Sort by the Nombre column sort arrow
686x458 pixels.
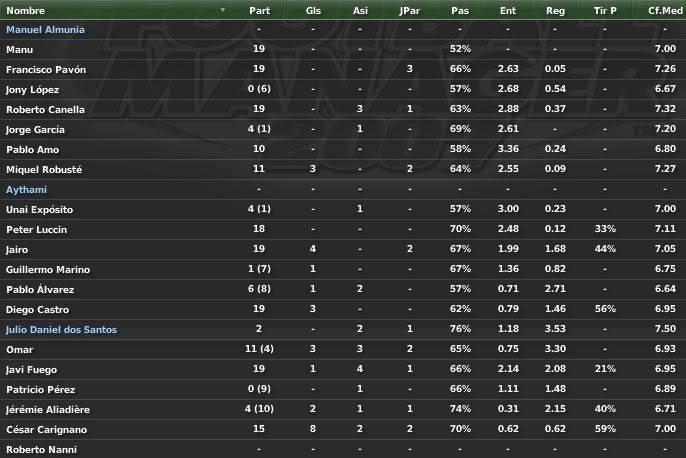(x=223, y=10)
